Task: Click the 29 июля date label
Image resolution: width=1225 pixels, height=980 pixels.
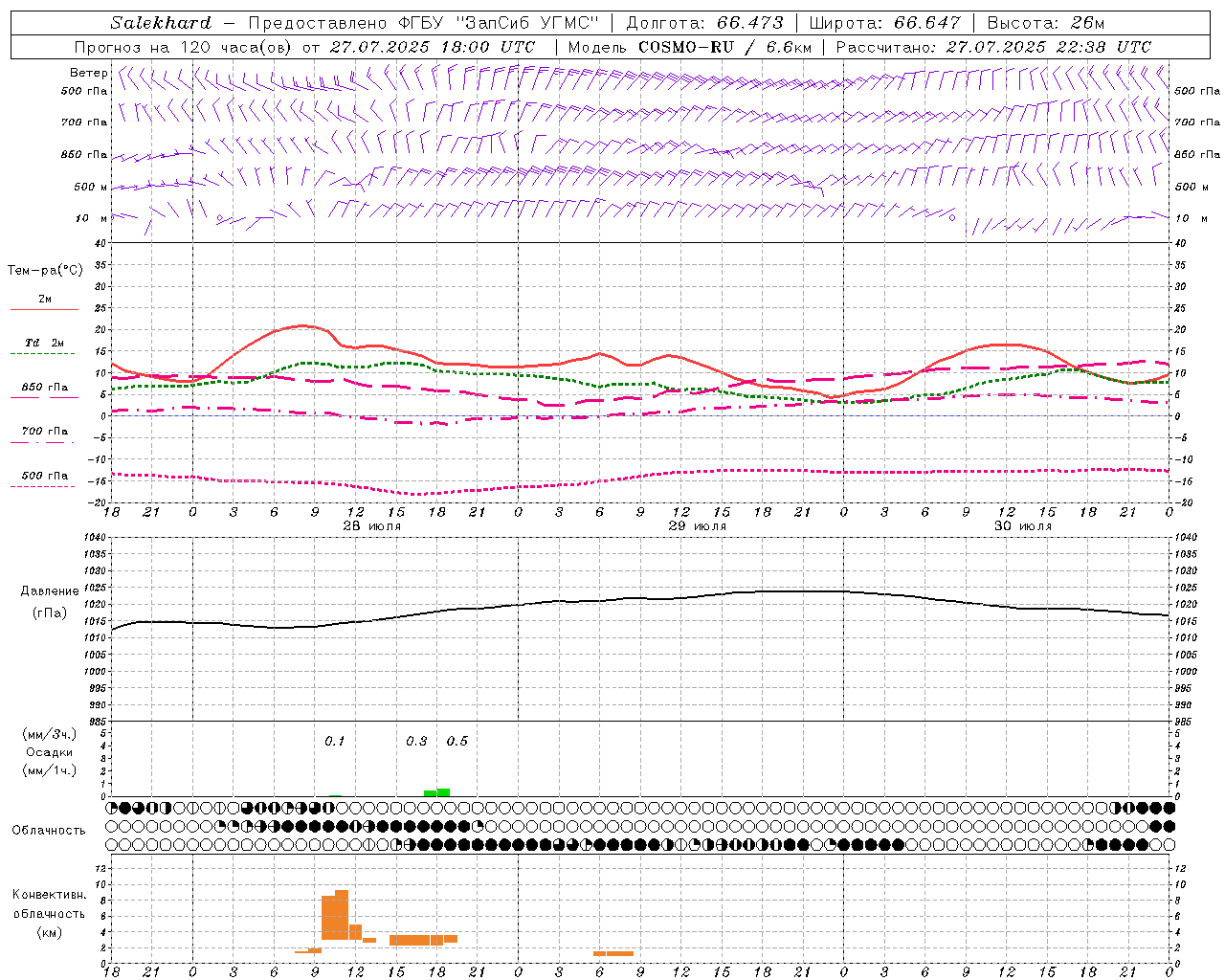Action: pos(697,526)
